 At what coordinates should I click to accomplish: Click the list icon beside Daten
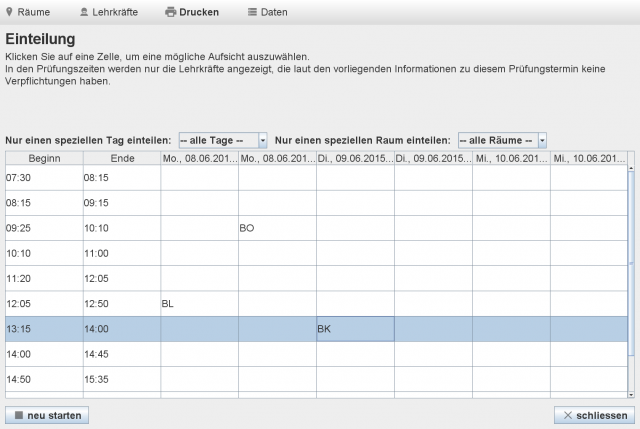coord(253,12)
